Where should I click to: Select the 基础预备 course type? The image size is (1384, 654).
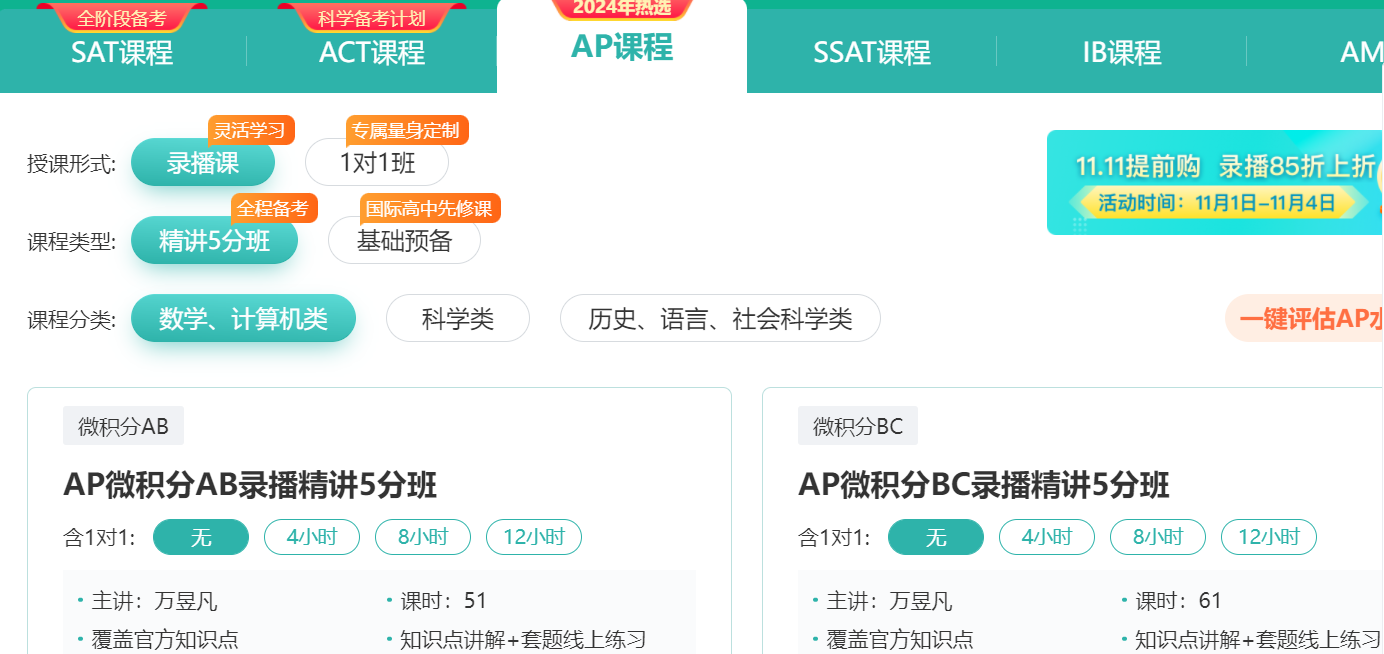coord(404,240)
